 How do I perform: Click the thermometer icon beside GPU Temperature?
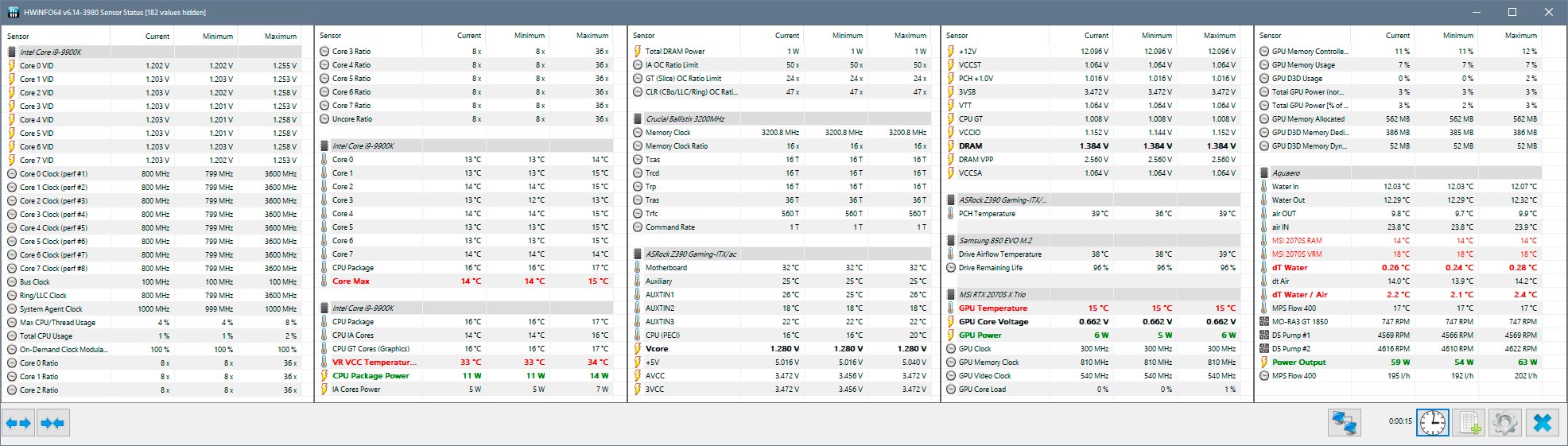[x=951, y=308]
